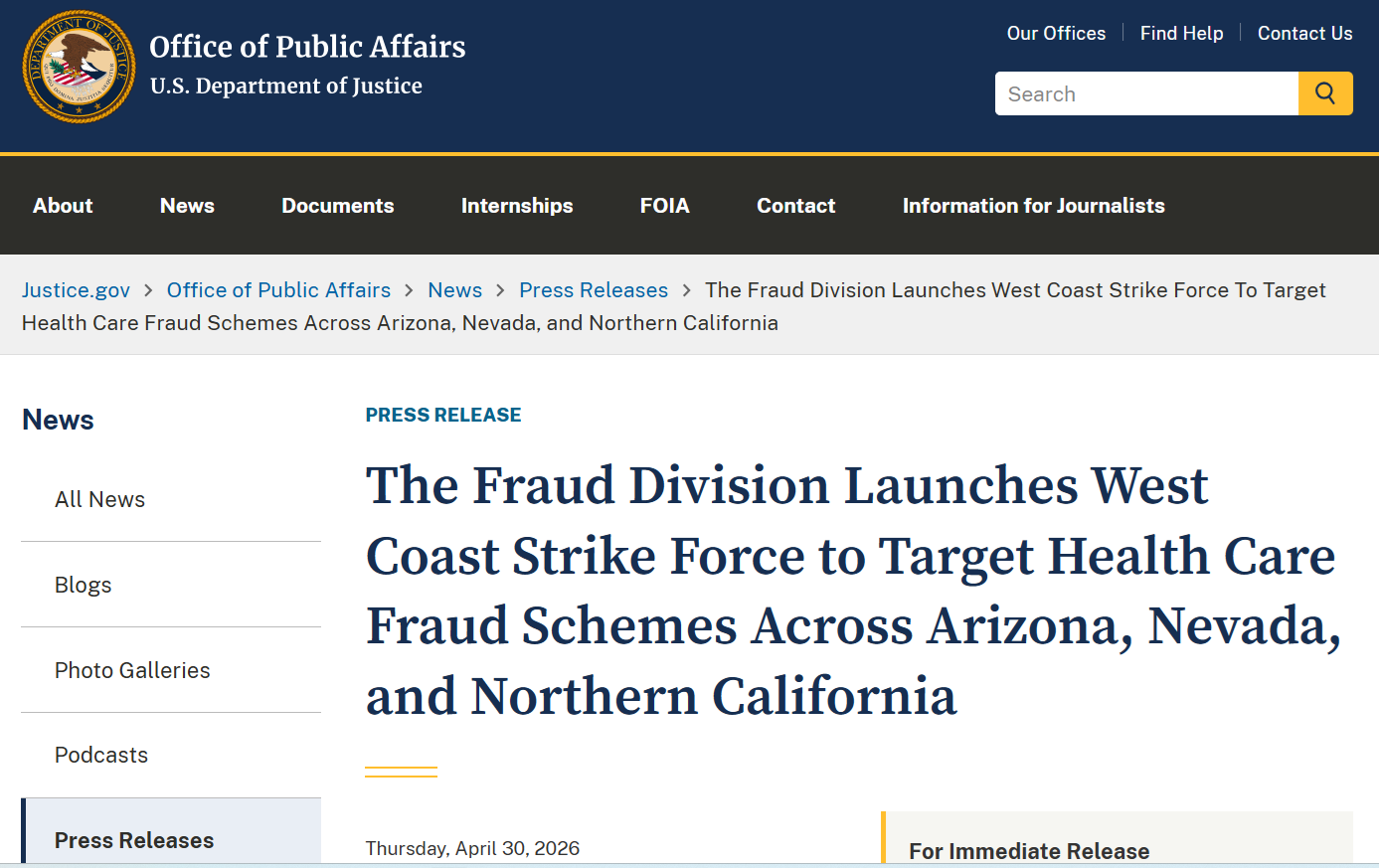1379x868 pixels.
Task: Open Photo Galleries in sidebar
Action: click(132, 670)
